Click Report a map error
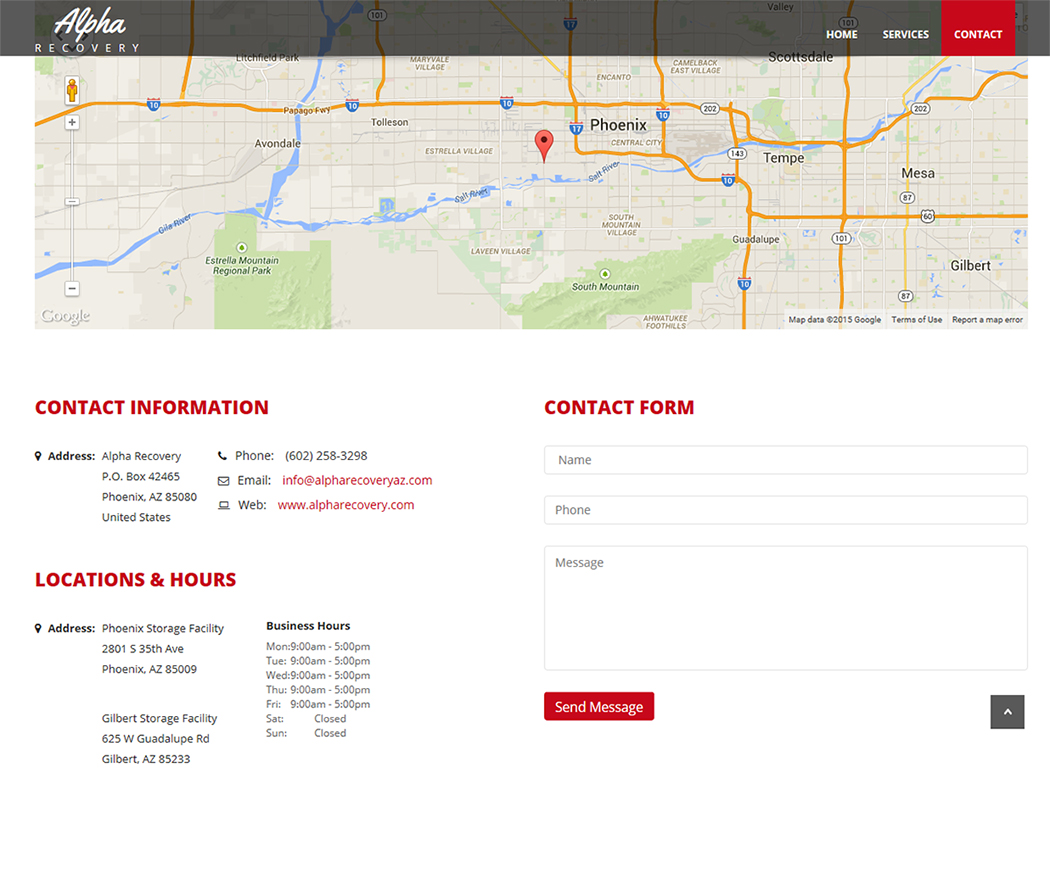 point(987,319)
